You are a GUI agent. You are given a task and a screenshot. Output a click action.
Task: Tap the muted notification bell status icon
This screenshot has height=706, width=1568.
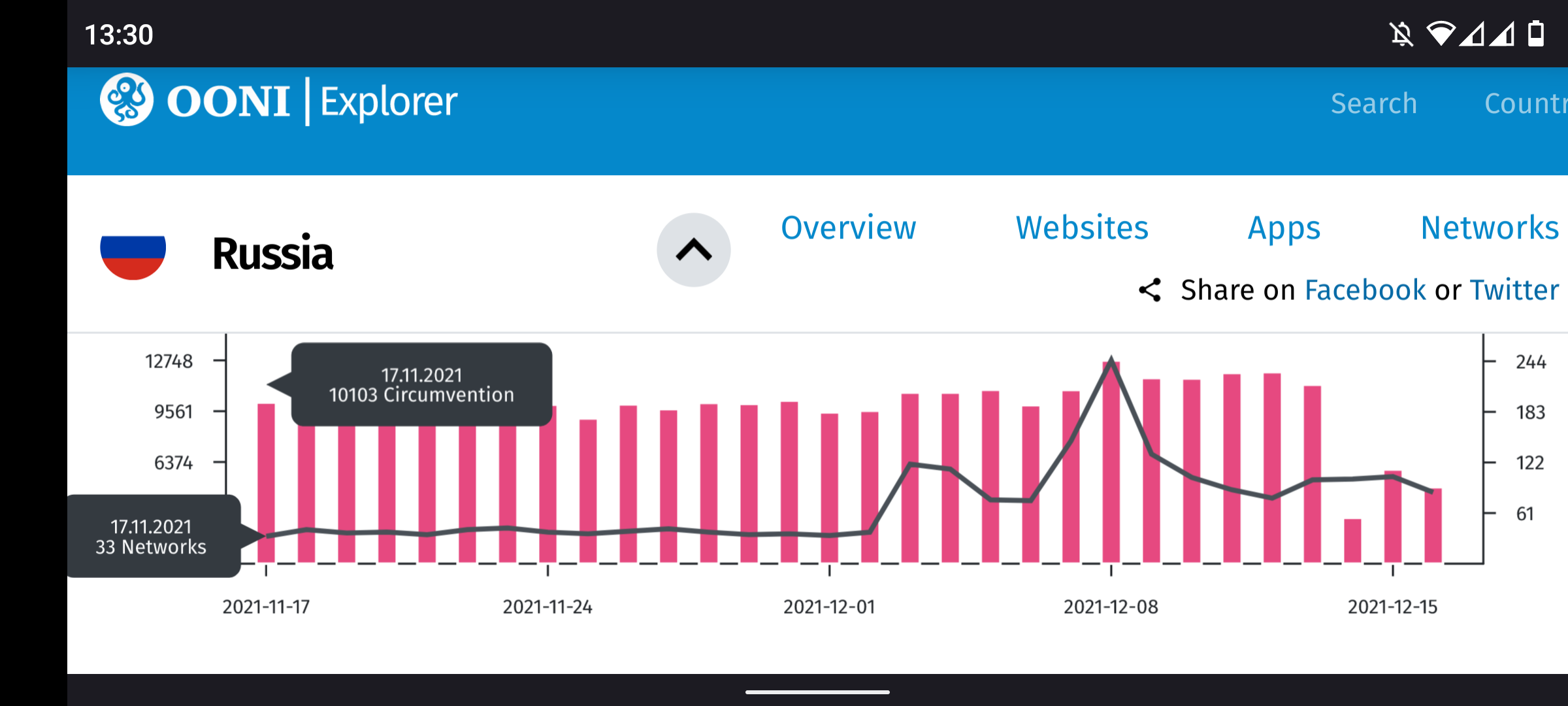point(1401,34)
